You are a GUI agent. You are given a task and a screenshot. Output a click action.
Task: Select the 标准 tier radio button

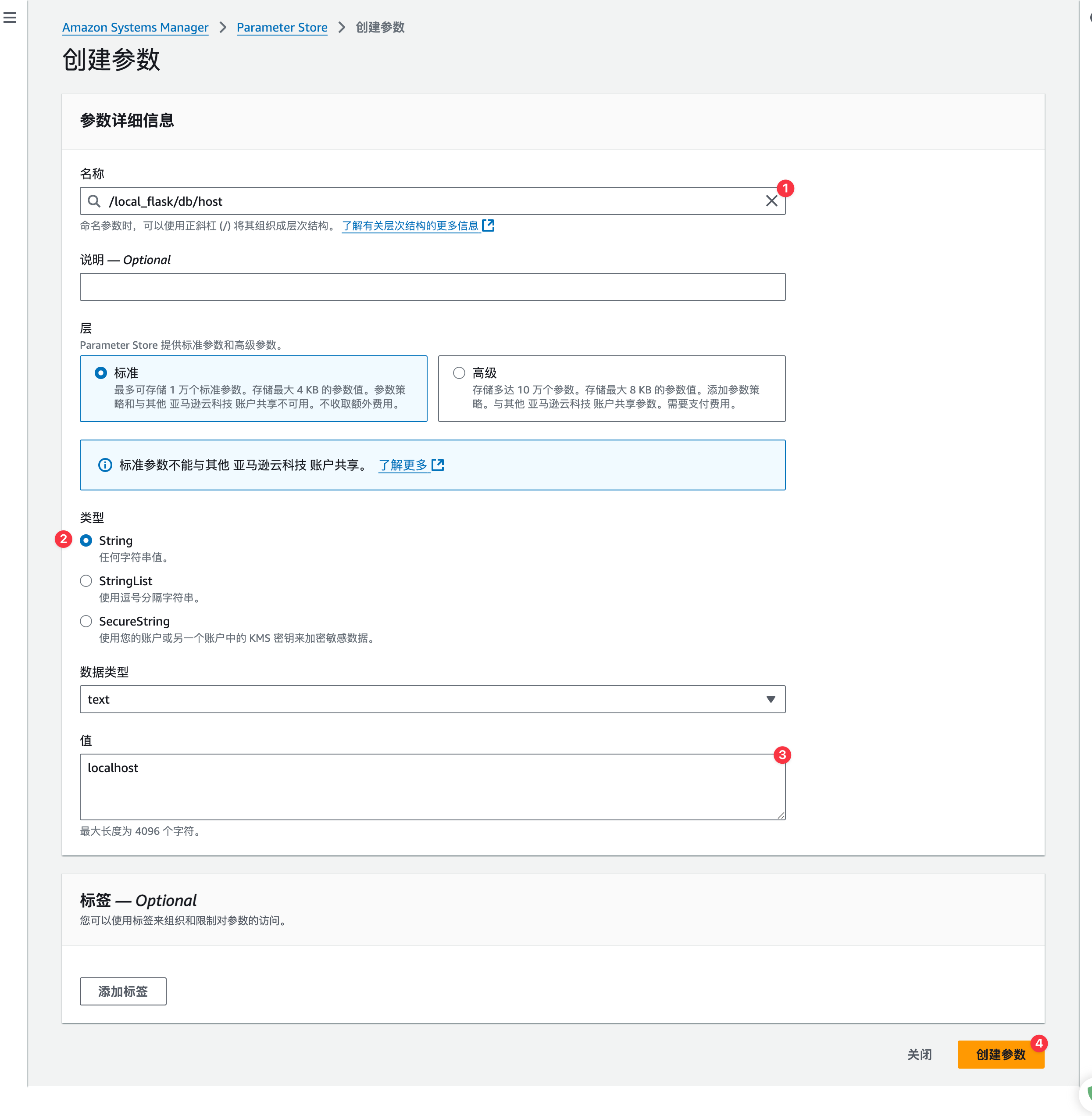(101, 373)
